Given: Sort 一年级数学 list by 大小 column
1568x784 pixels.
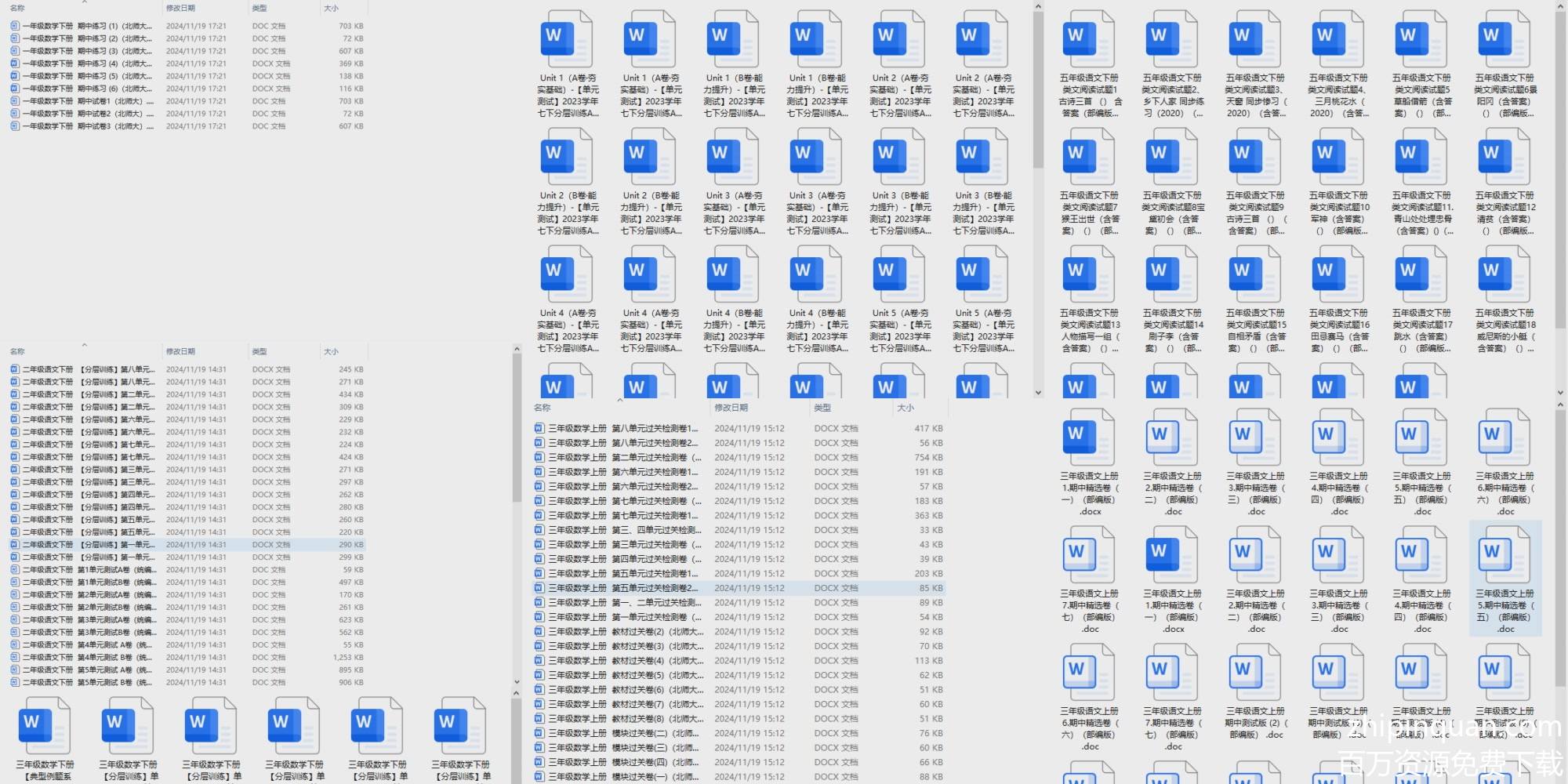Looking at the screenshot, I should click(x=332, y=9).
